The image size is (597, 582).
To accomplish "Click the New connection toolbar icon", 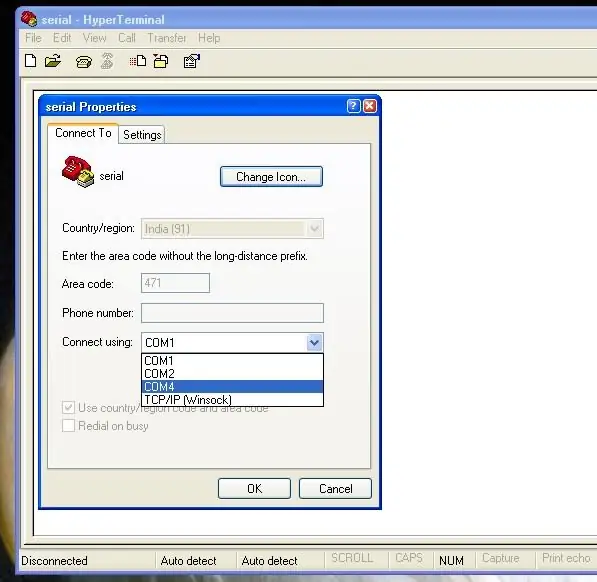I will [x=30, y=61].
